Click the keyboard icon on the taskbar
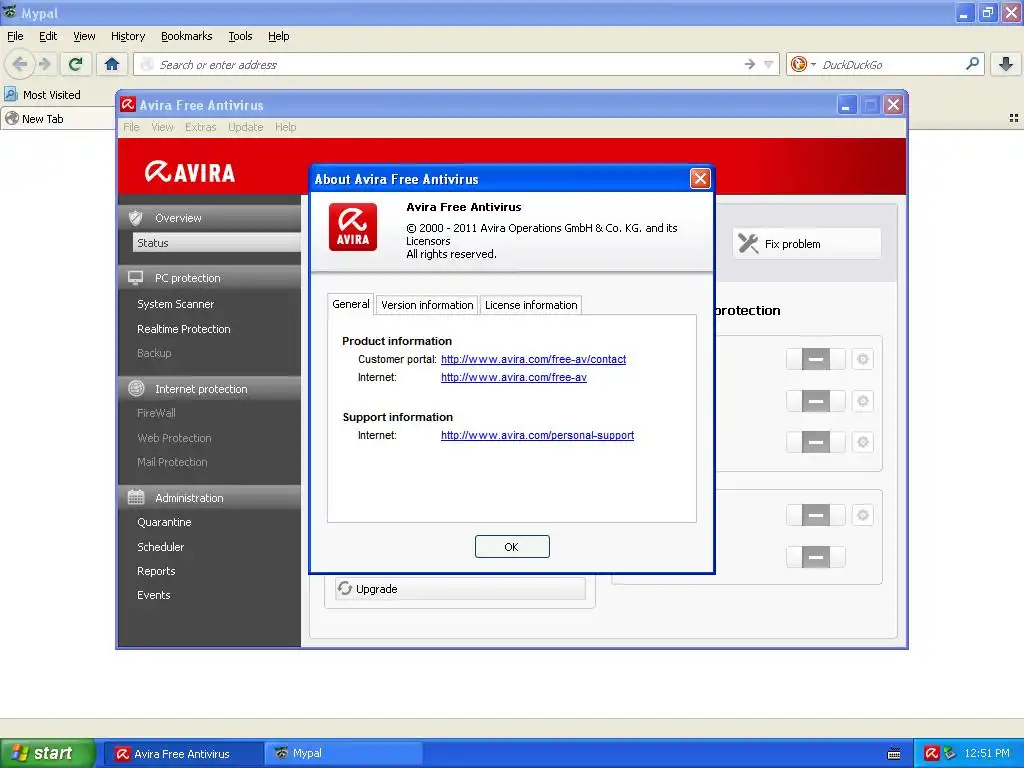Screen dimensions: 1024x768 [894, 754]
